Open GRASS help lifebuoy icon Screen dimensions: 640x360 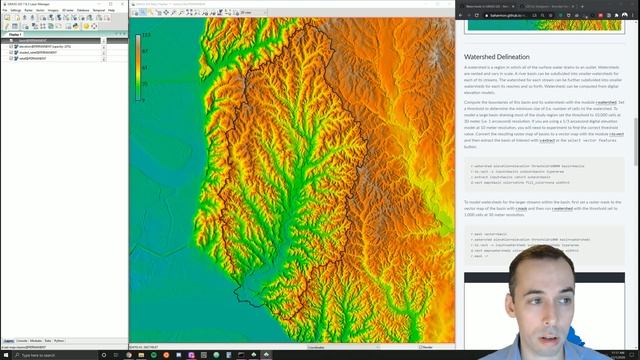pos(94,26)
